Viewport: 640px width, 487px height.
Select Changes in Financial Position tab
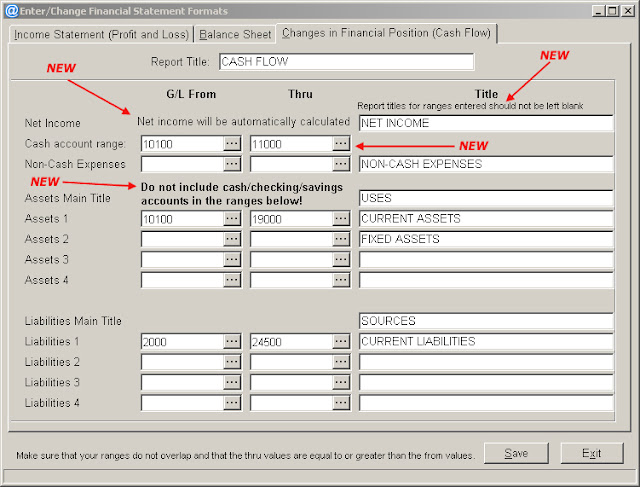pos(386,33)
